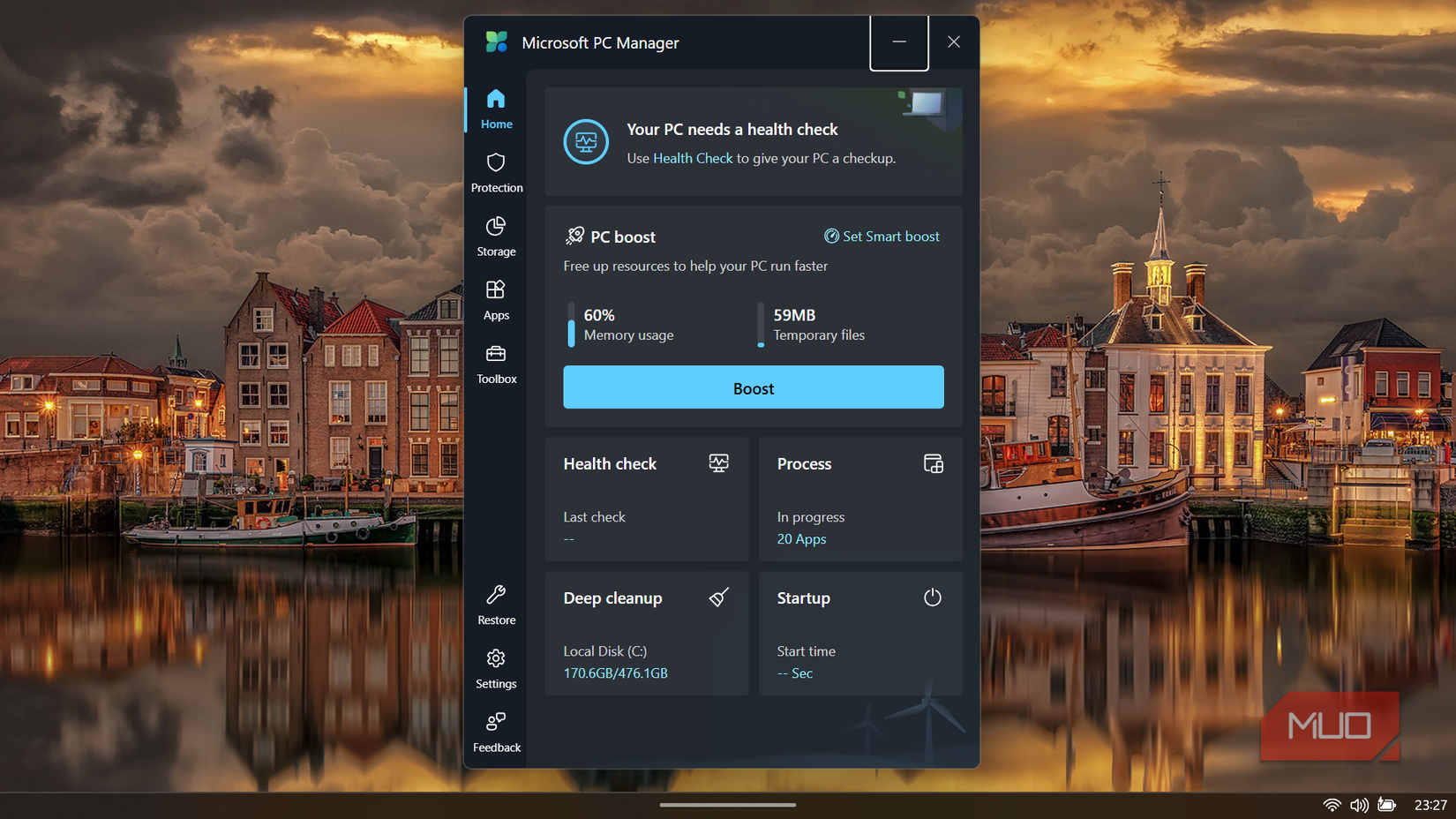The image size is (1456, 819).
Task: Select the Restore sidebar icon
Action: point(496,596)
